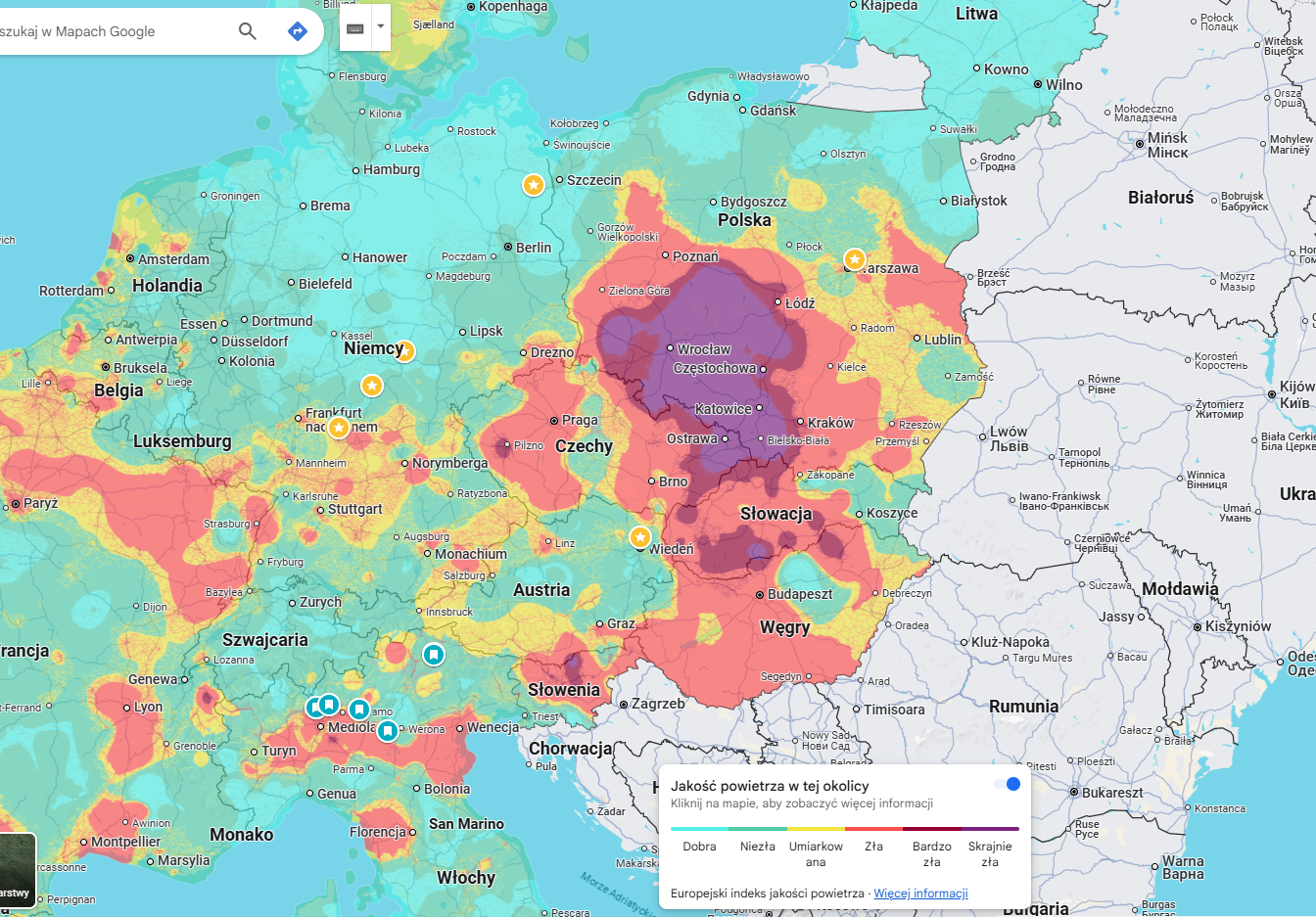The width and height of the screenshot is (1316, 917).
Task: Open the teal saved-place marker left of Werona
Action: (x=388, y=730)
